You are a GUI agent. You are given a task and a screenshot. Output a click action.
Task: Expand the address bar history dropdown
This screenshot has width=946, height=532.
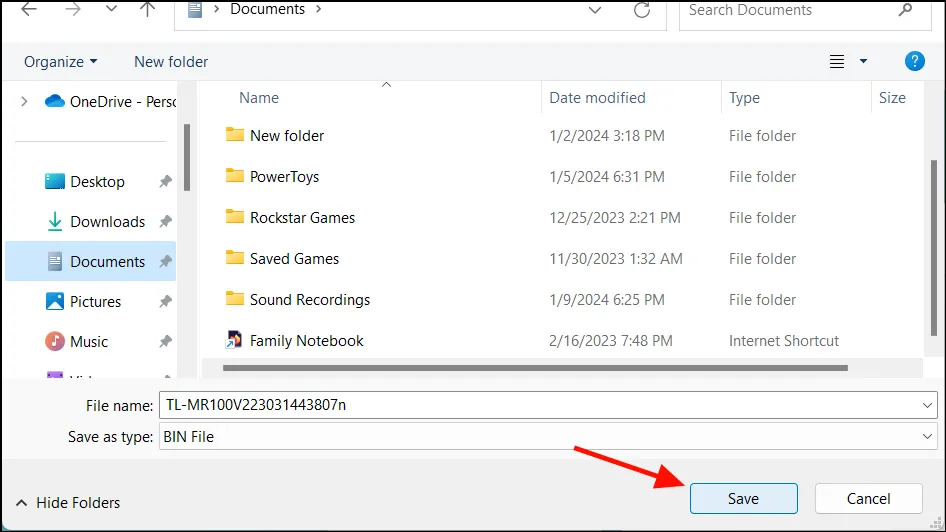(x=595, y=10)
